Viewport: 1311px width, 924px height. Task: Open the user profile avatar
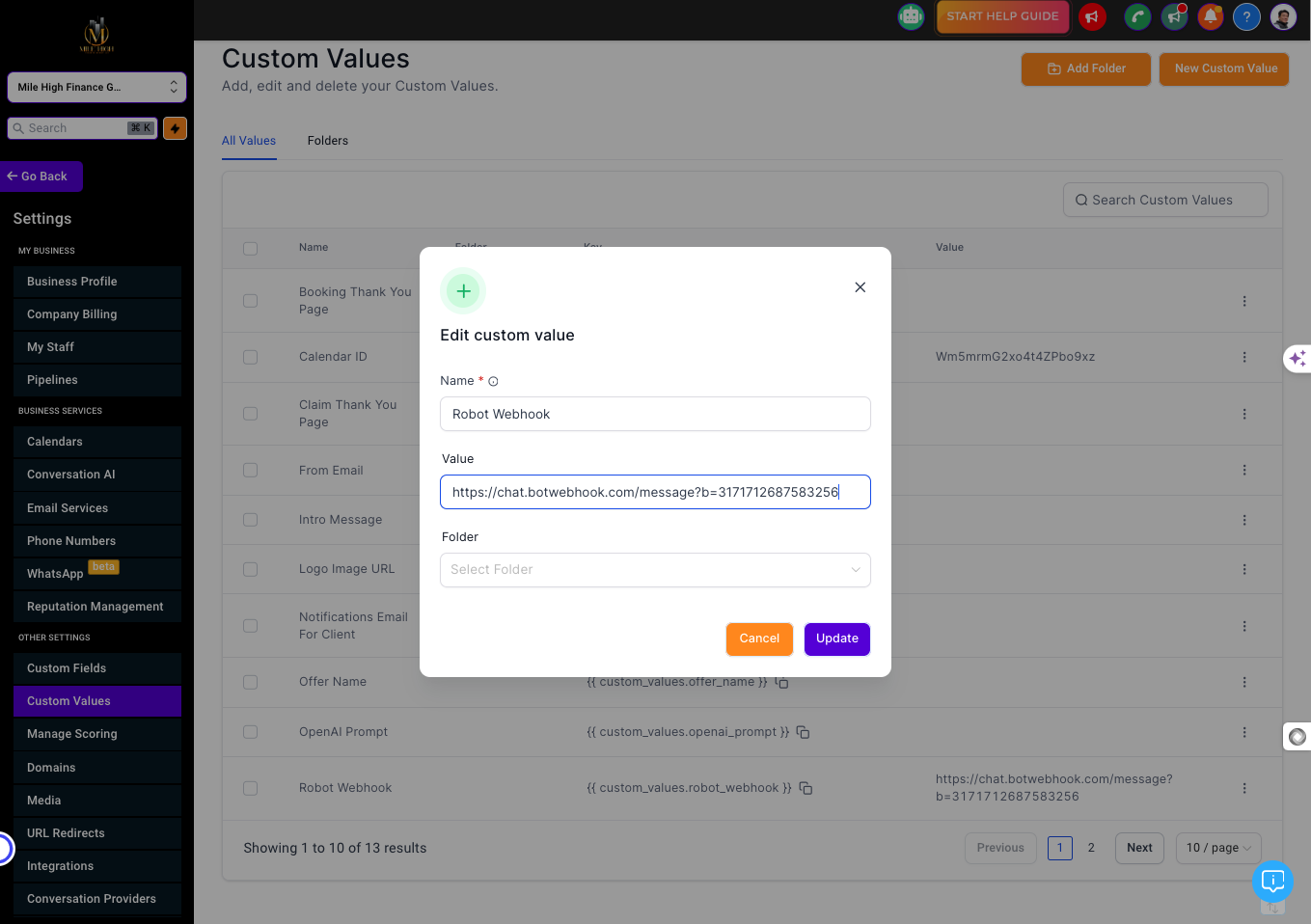click(x=1283, y=16)
